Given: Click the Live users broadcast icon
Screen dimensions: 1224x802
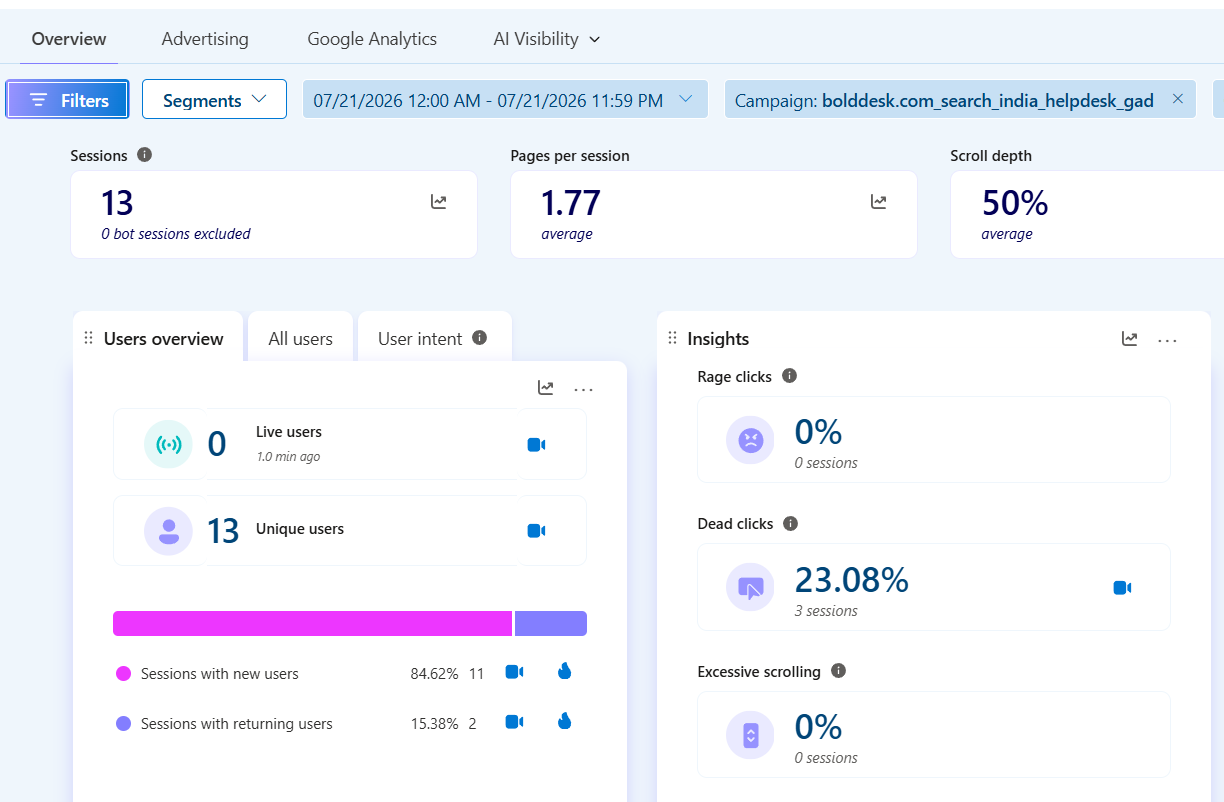Looking at the screenshot, I should point(168,444).
